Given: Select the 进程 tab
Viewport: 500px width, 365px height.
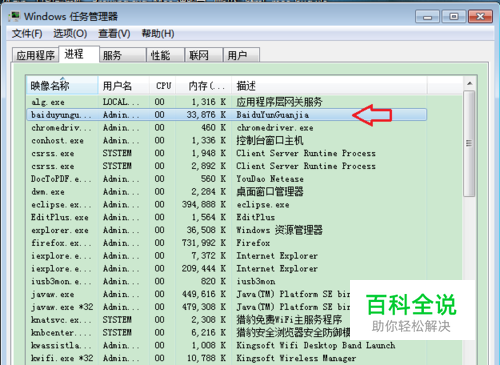Looking at the screenshot, I should point(79,54).
